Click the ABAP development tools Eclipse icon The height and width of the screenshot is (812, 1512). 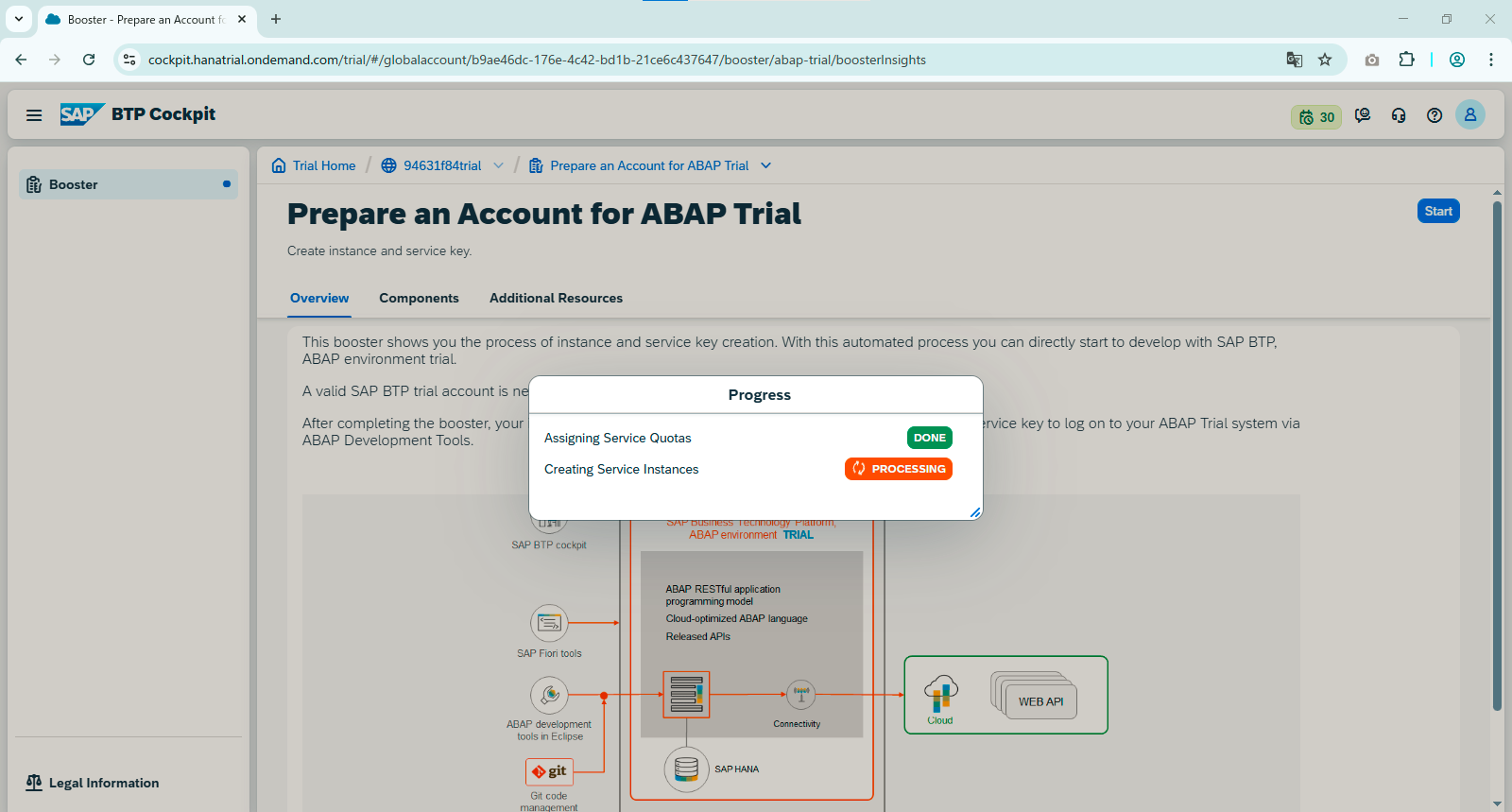pos(549,695)
